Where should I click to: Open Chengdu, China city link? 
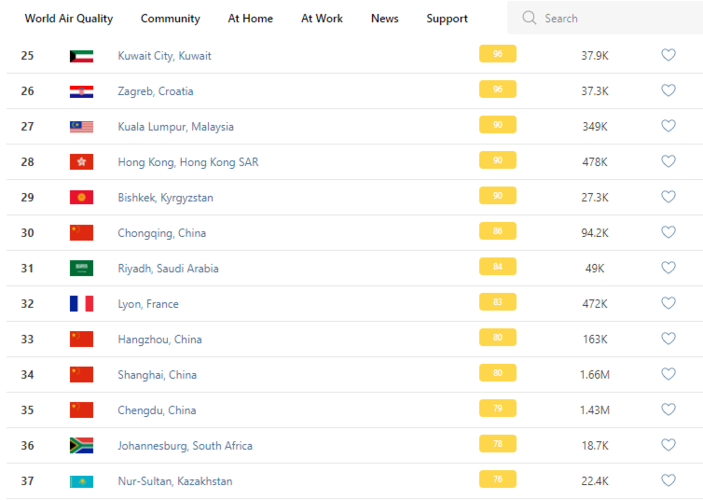pyautogui.click(x=157, y=410)
